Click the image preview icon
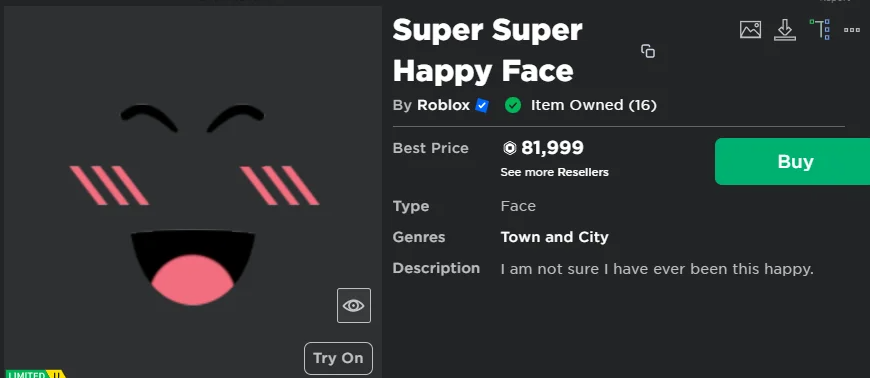The width and height of the screenshot is (870, 378). pos(750,29)
